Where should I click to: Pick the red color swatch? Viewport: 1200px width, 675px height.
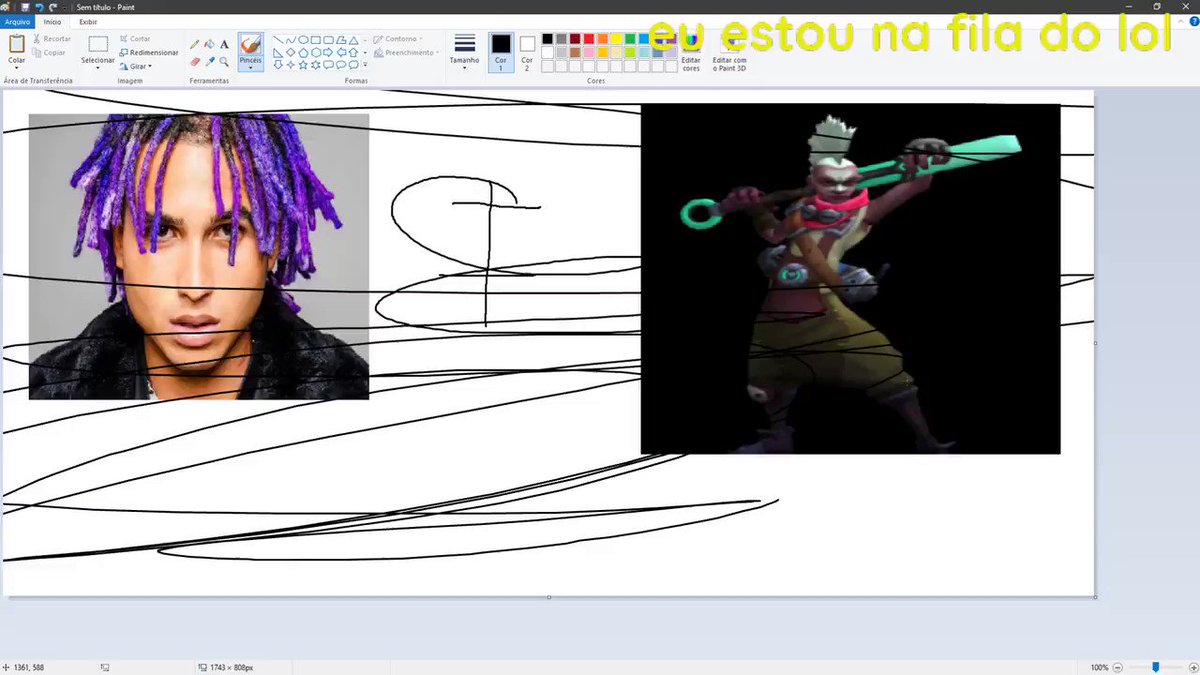[589, 39]
